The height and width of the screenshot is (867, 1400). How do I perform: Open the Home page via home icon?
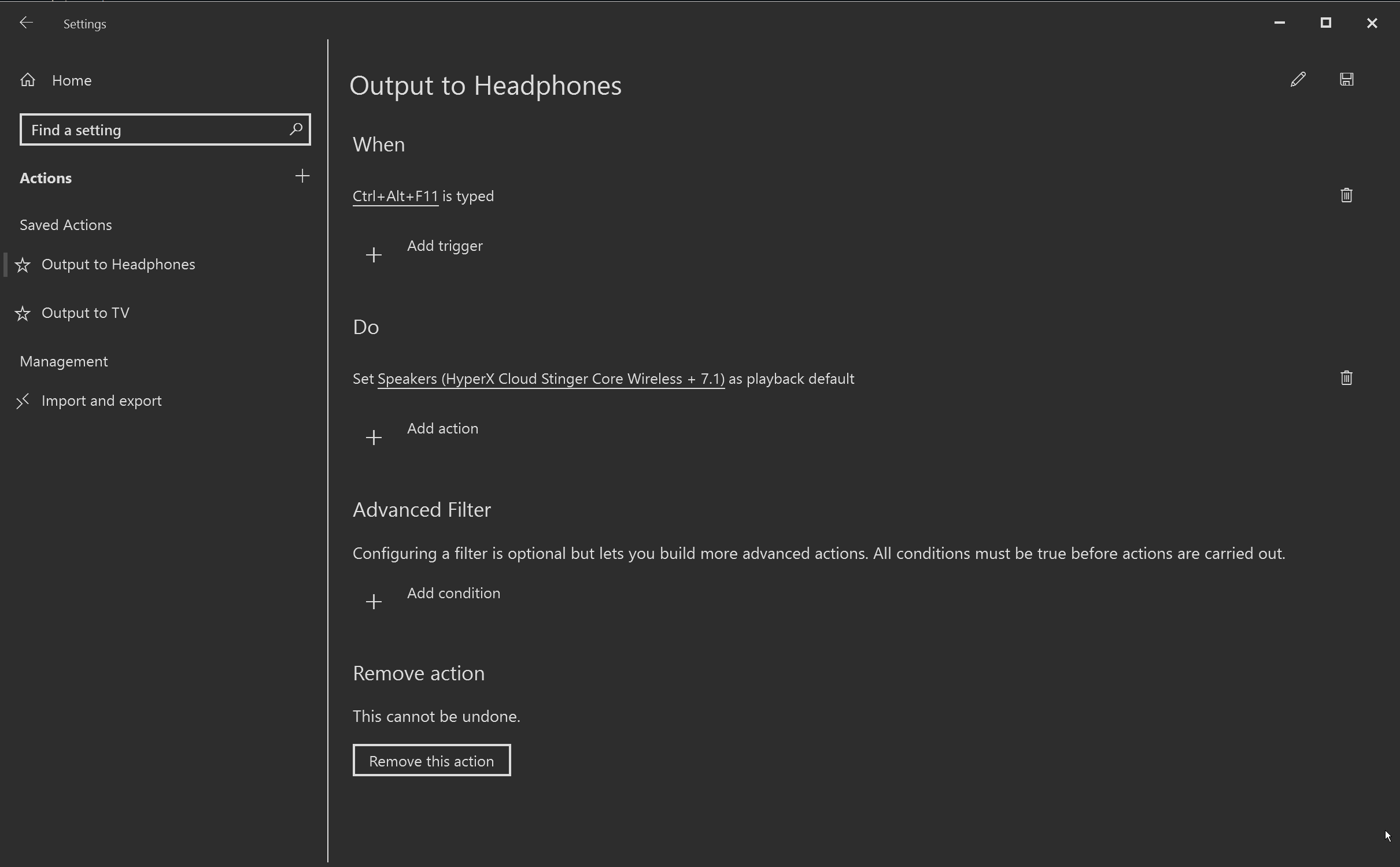[27, 80]
